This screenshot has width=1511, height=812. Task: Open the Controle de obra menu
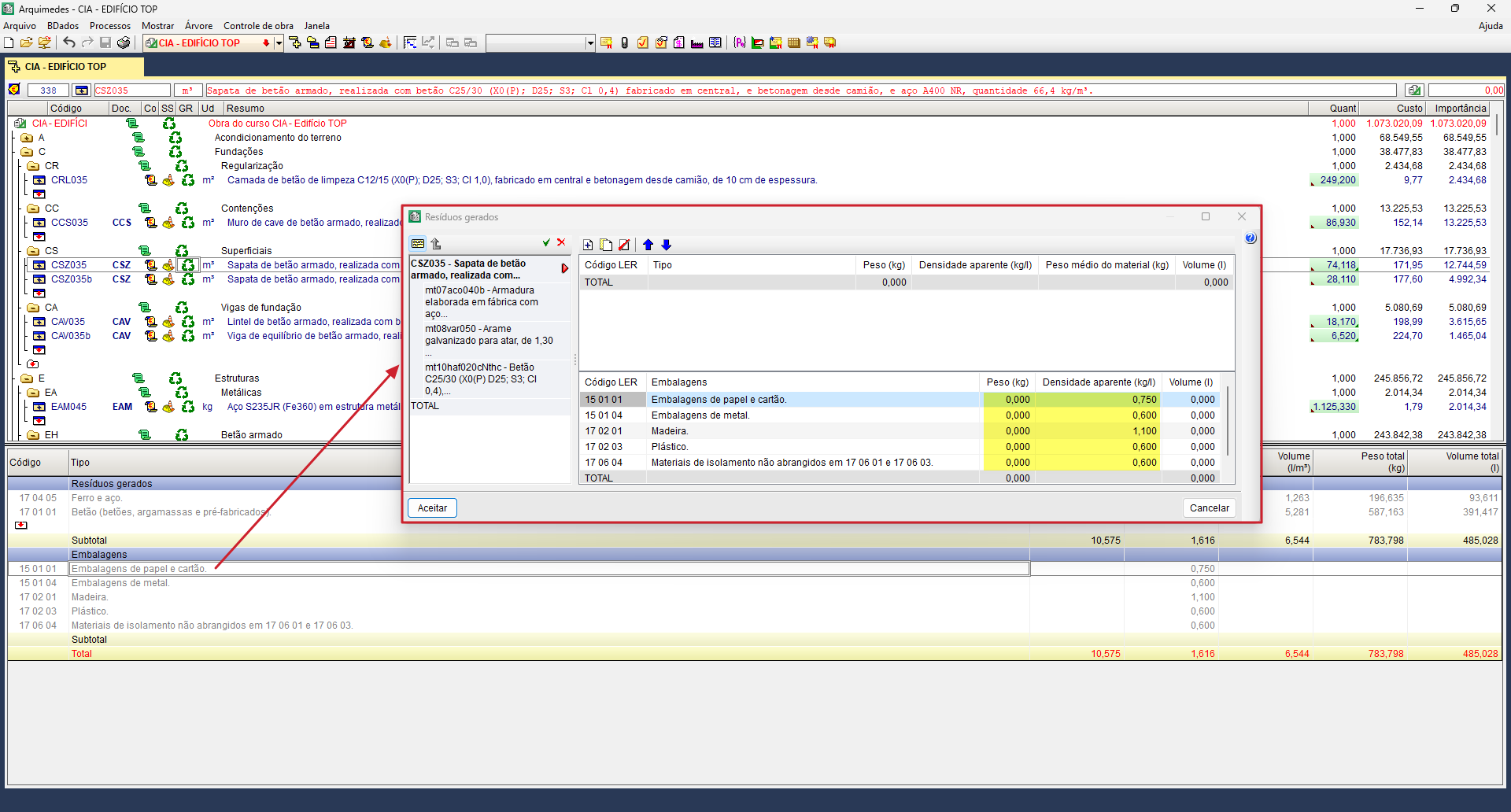(258, 26)
